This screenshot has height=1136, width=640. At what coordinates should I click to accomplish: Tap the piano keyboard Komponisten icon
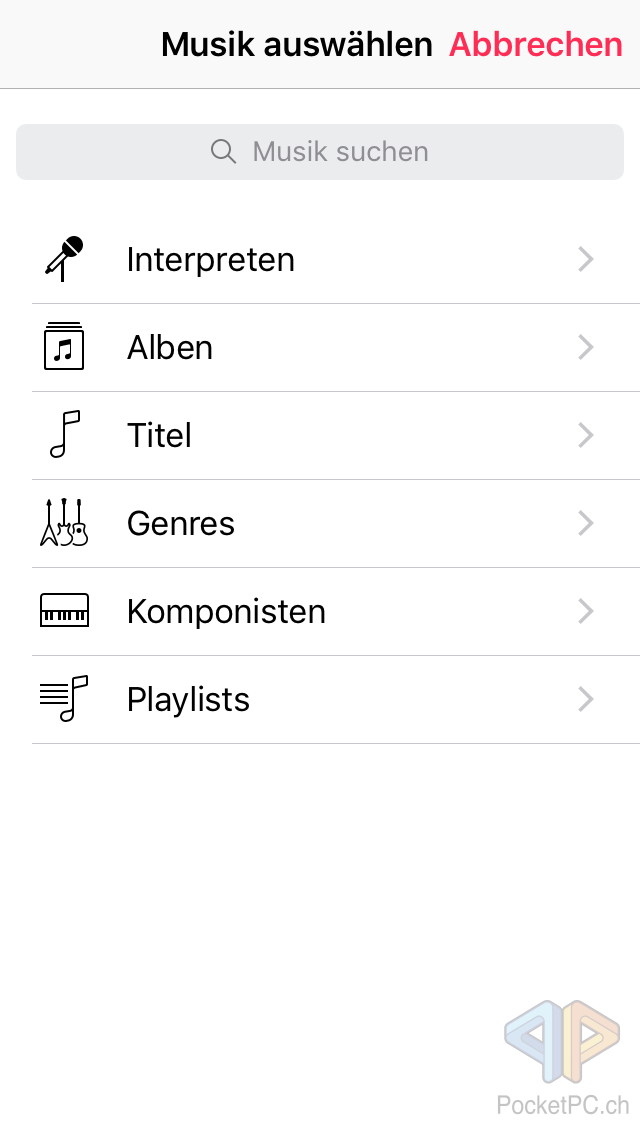tap(64, 611)
